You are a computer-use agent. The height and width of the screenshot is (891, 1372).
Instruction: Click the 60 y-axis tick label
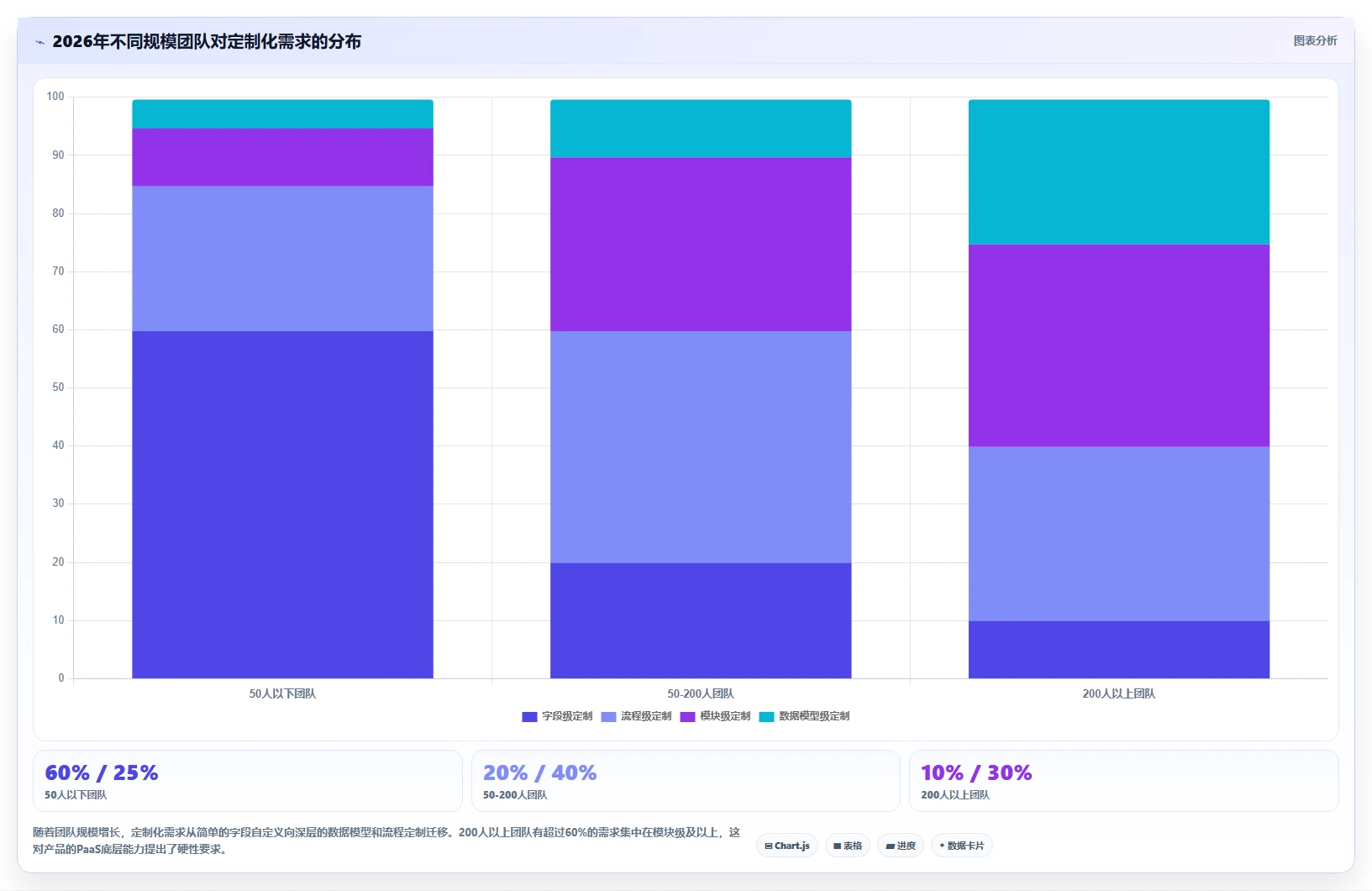tap(58, 330)
